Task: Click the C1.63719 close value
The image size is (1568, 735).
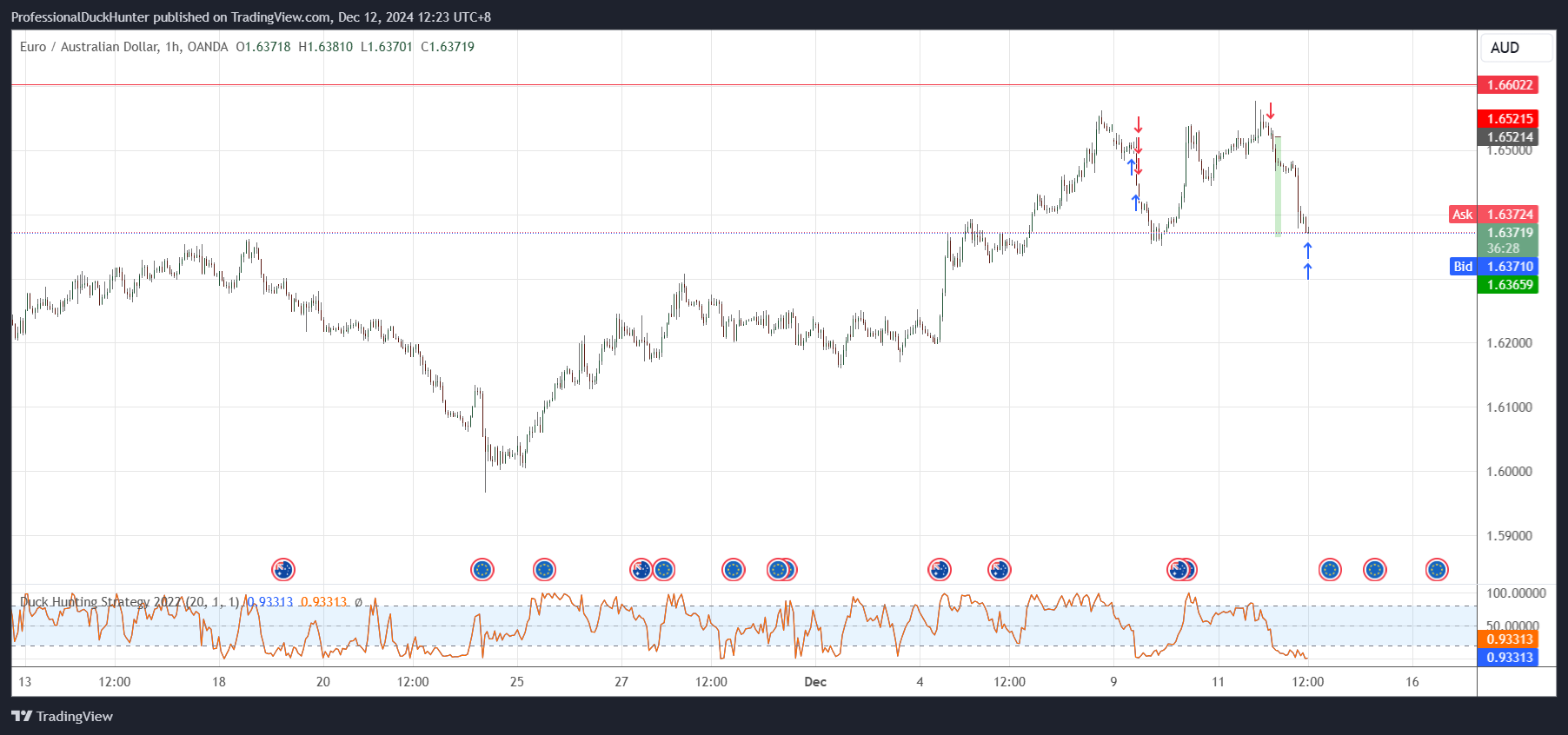Action: tap(448, 47)
